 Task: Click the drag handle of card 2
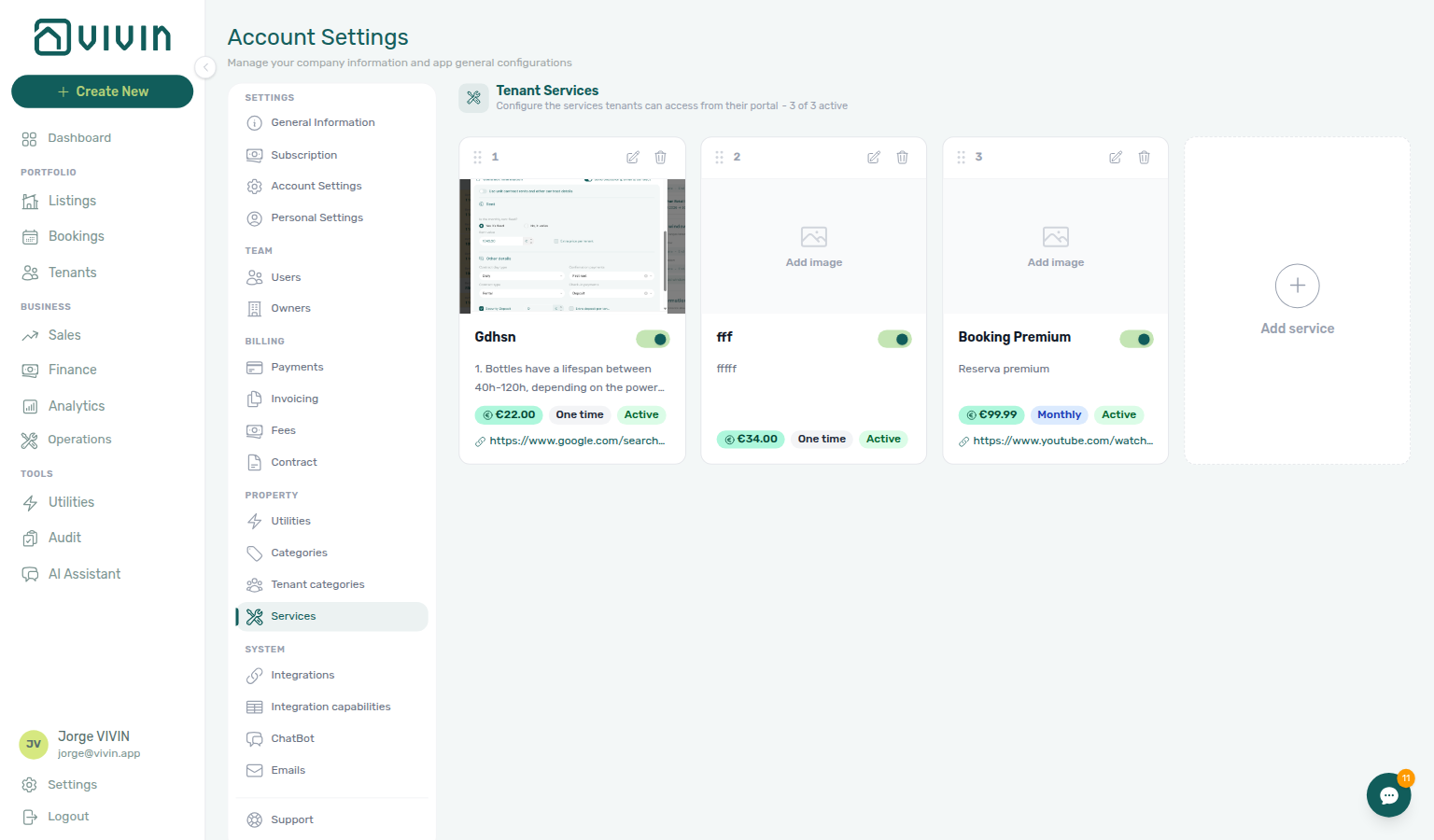click(x=719, y=158)
